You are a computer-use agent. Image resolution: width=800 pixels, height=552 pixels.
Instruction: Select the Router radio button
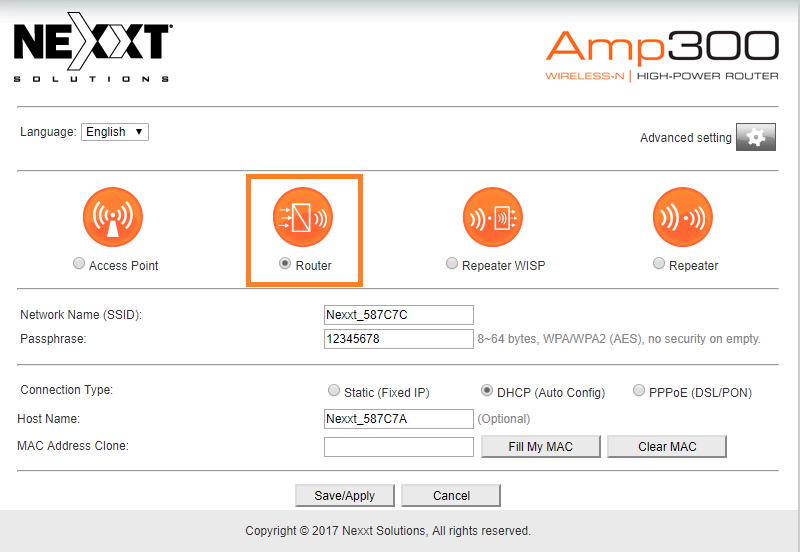[285, 263]
